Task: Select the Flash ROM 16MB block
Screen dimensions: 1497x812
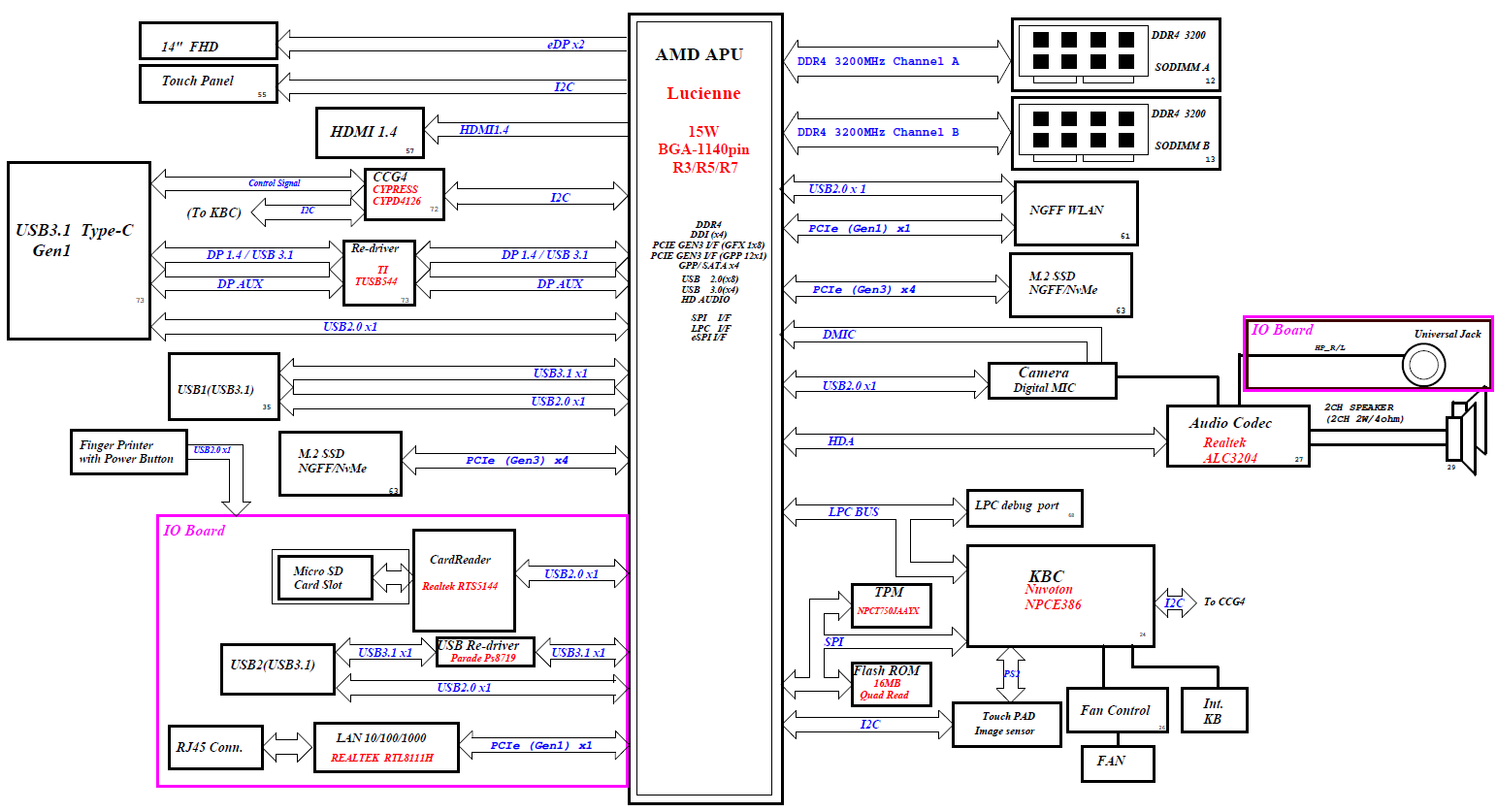Action: click(x=890, y=683)
